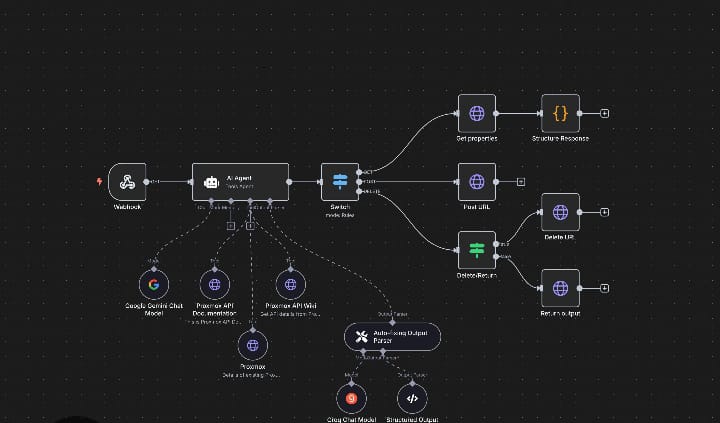Click the Switch node middle output connector
This screenshot has width=720, height=423.
[359, 182]
